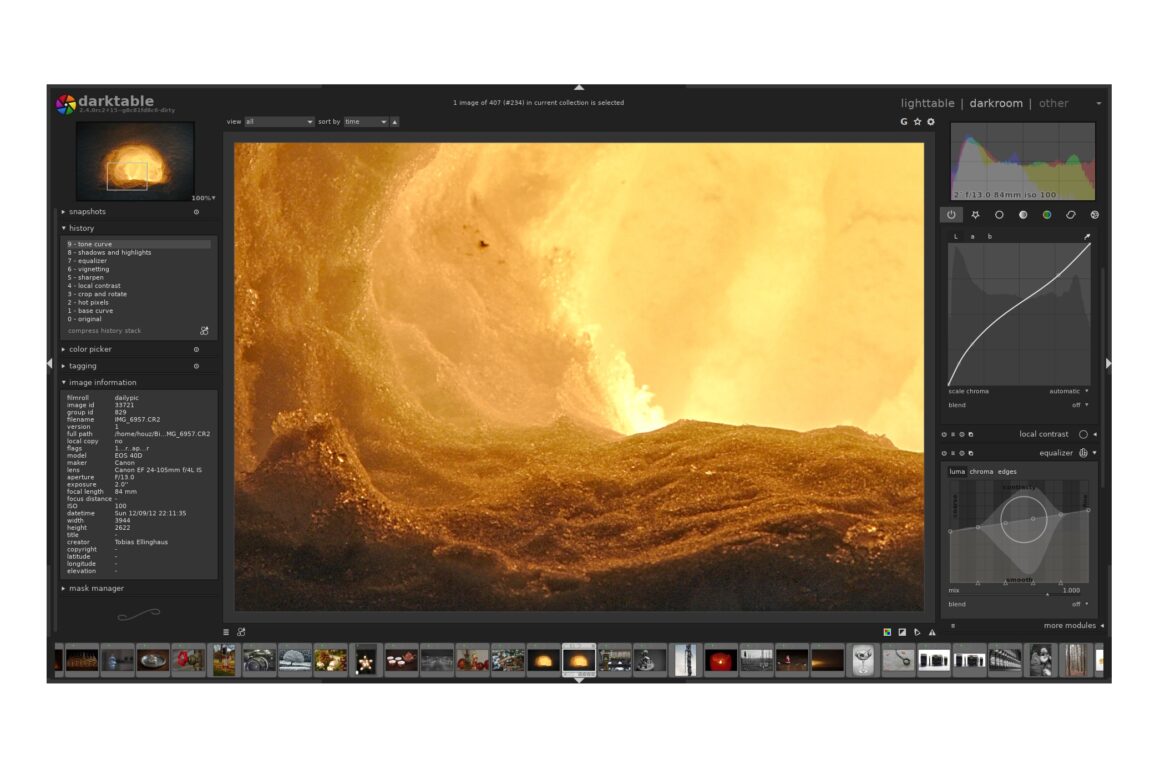This screenshot has height=770, width=1155.
Task: Show favorite modules group star icon
Action: pyautogui.click(x=975, y=215)
